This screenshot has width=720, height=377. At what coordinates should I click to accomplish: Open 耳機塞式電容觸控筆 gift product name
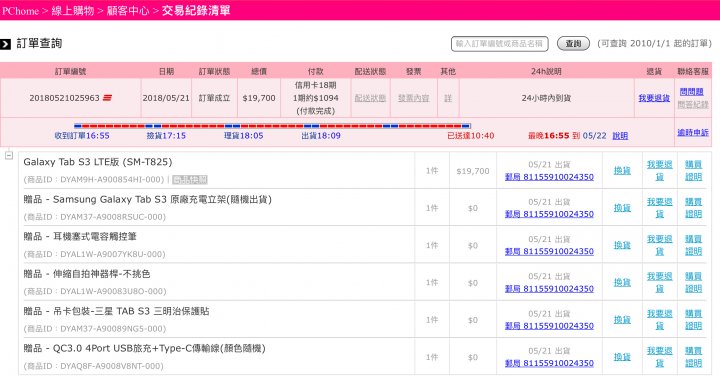[x=80, y=236]
